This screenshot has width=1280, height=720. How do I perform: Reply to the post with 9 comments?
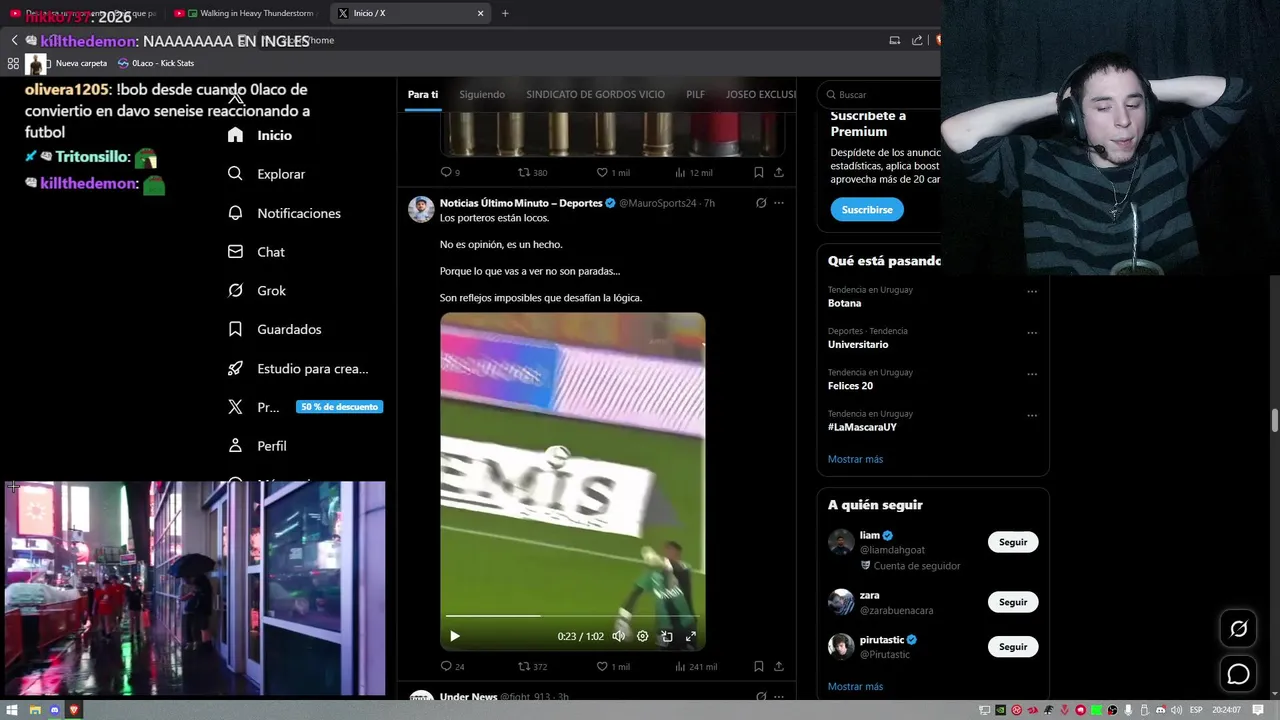coord(450,173)
